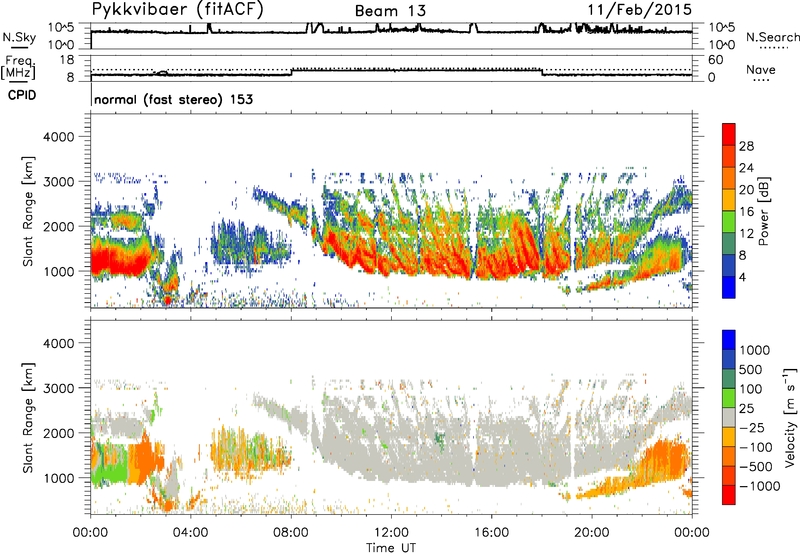Click the velocity panel's "Slant Range [km]" label
The image size is (800, 554).
coord(28,418)
